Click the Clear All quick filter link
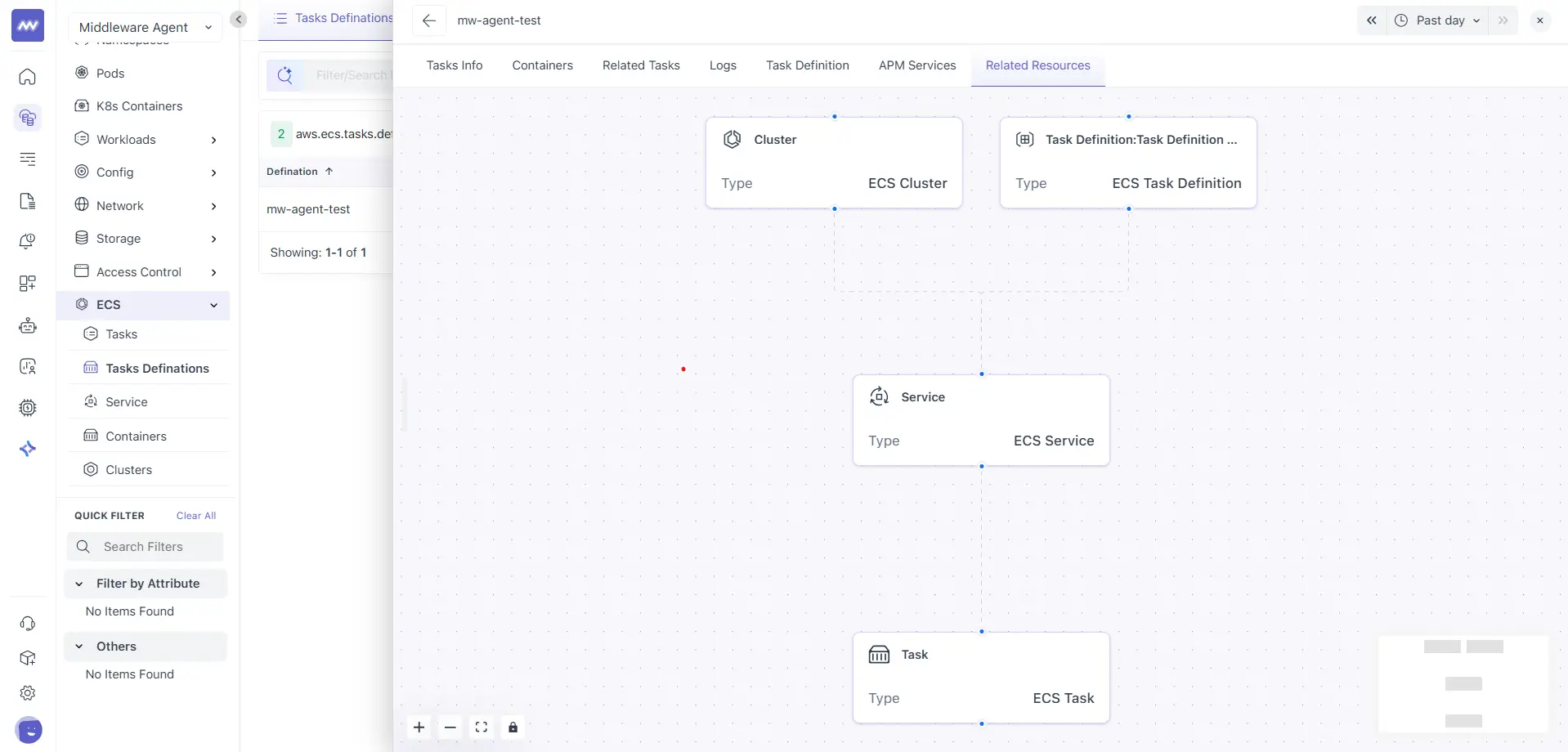 pyautogui.click(x=196, y=515)
